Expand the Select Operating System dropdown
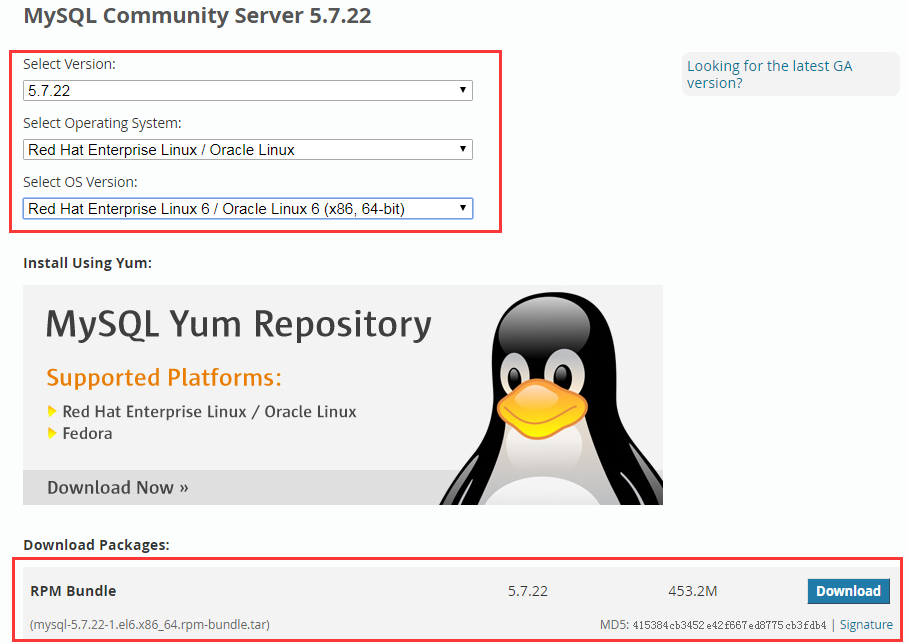908x644 pixels. tap(247, 150)
